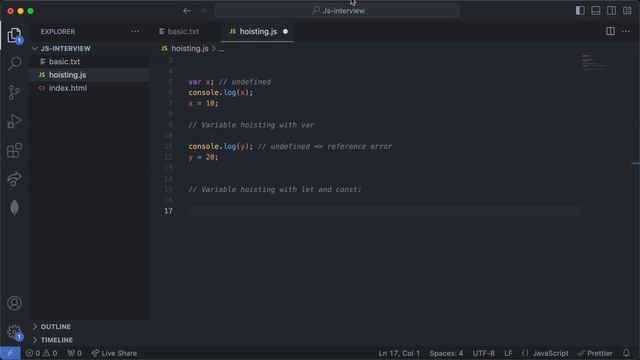Click UTF-8 encoding in status bar
The height and width of the screenshot is (360, 640).
[483, 353]
